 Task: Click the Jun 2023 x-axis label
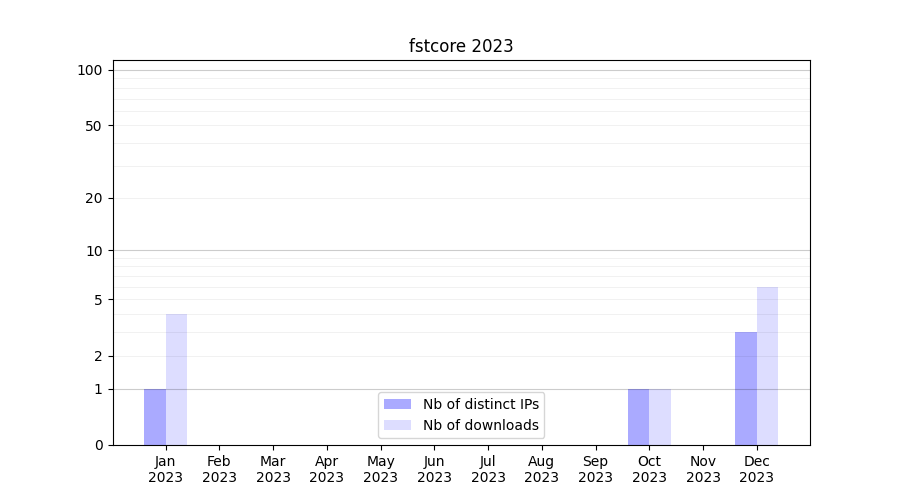pos(434,469)
